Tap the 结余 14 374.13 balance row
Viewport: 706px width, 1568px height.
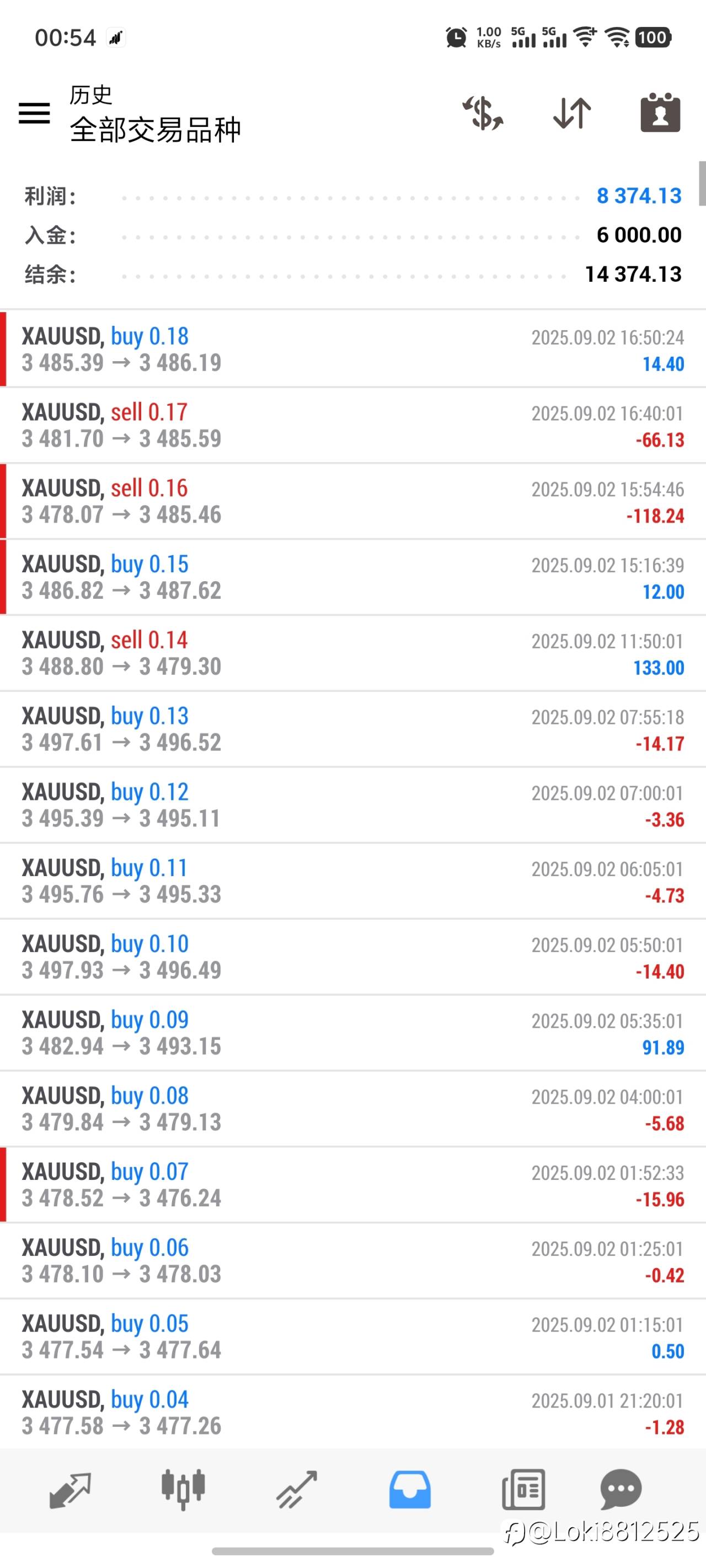pos(354,274)
